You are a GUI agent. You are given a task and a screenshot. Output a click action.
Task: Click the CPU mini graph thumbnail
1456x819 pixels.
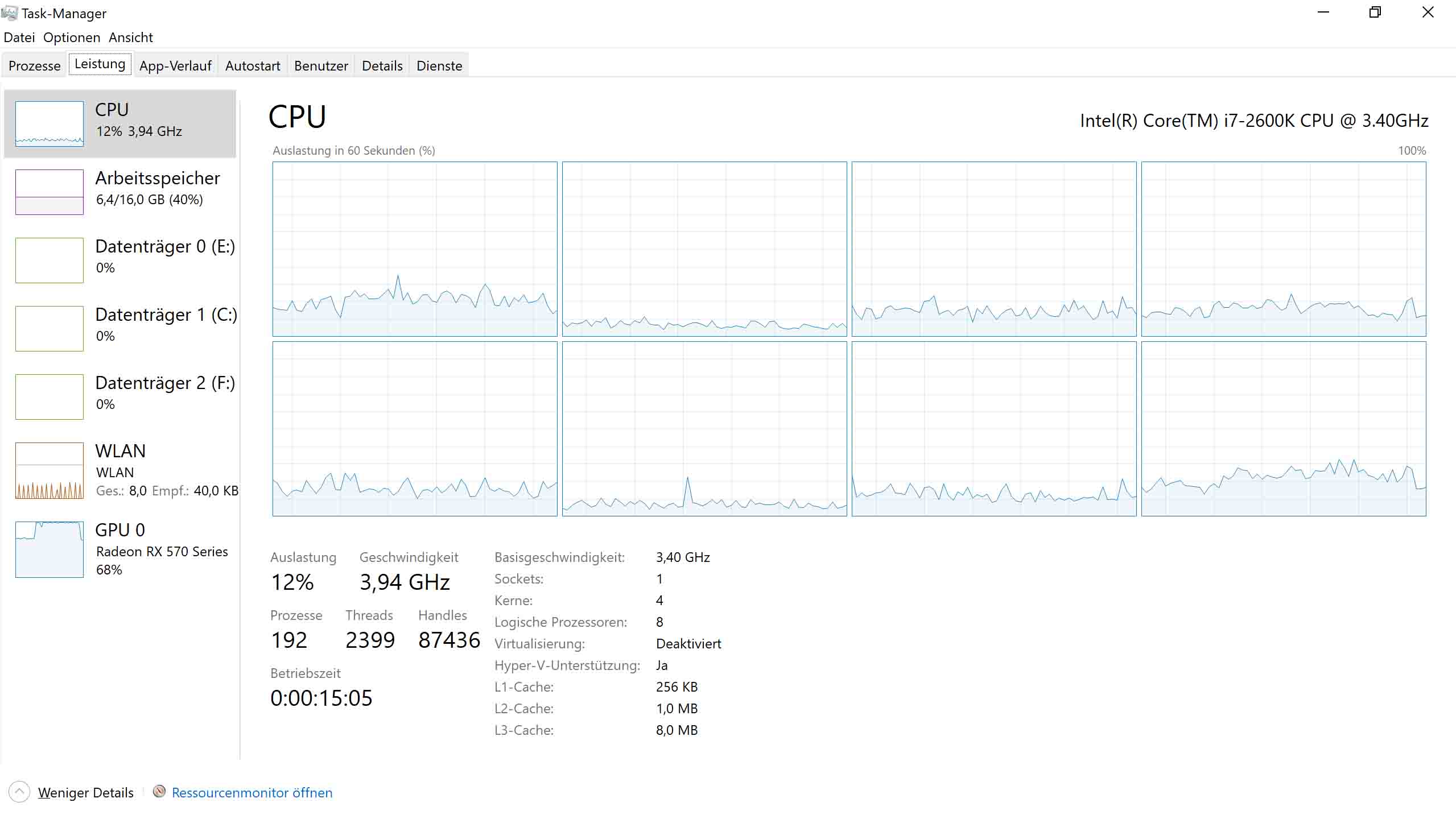pyautogui.click(x=50, y=124)
